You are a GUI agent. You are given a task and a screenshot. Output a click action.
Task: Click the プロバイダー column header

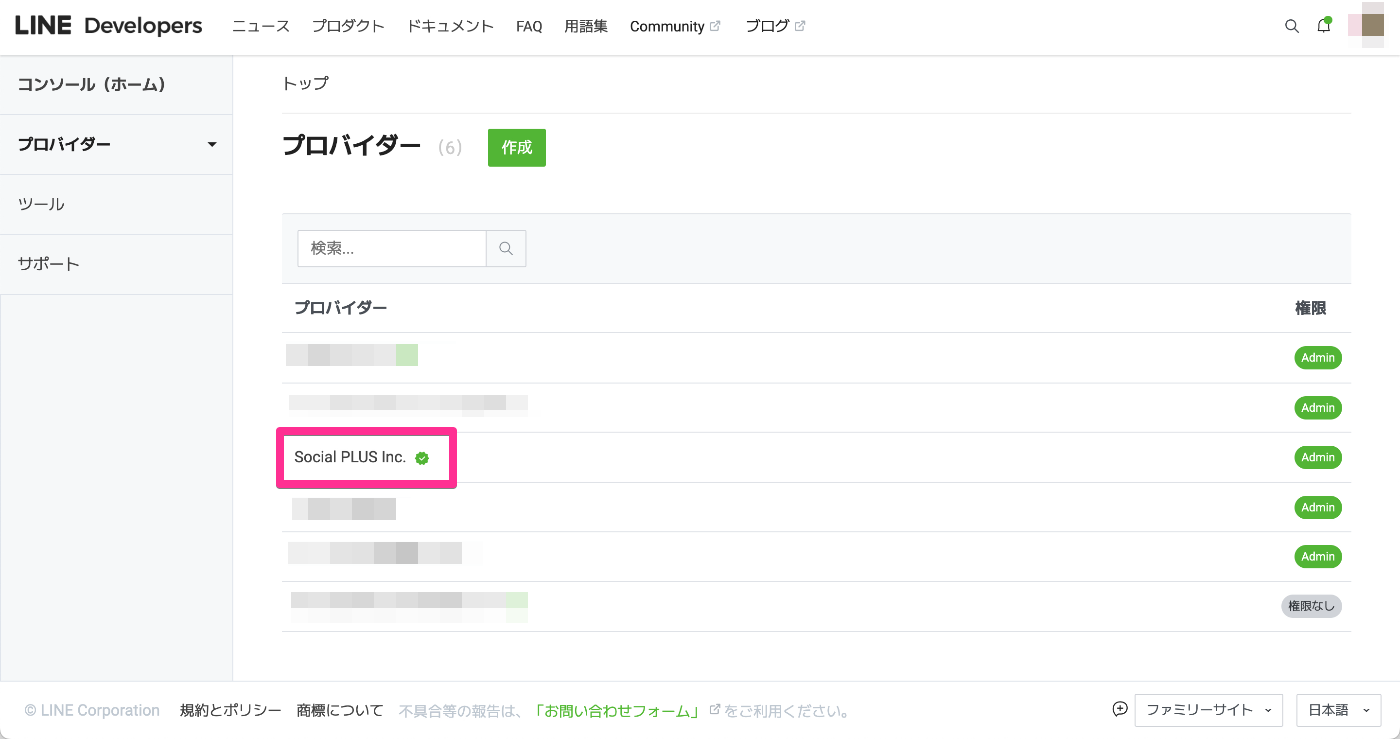point(340,308)
